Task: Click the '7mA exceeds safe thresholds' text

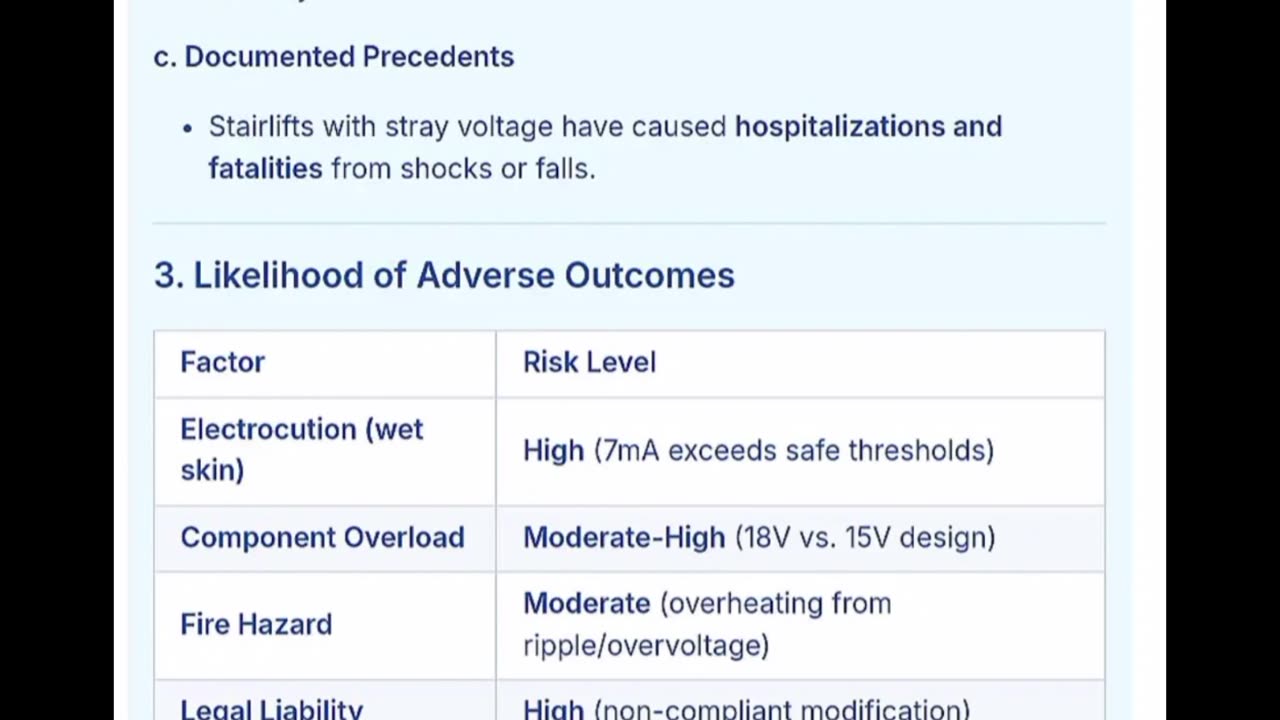Action: [x=794, y=451]
